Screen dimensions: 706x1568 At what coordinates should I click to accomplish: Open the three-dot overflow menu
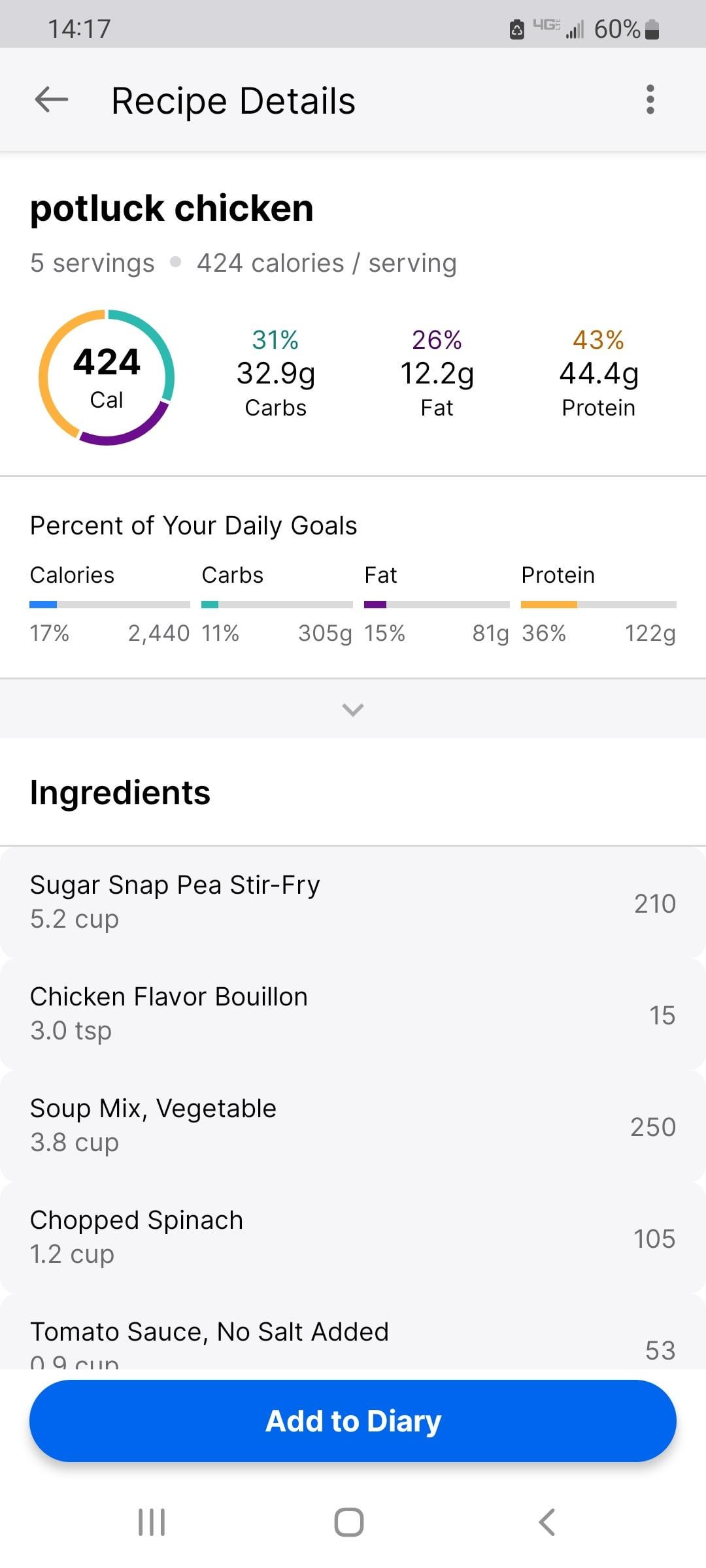pyautogui.click(x=650, y=100)
